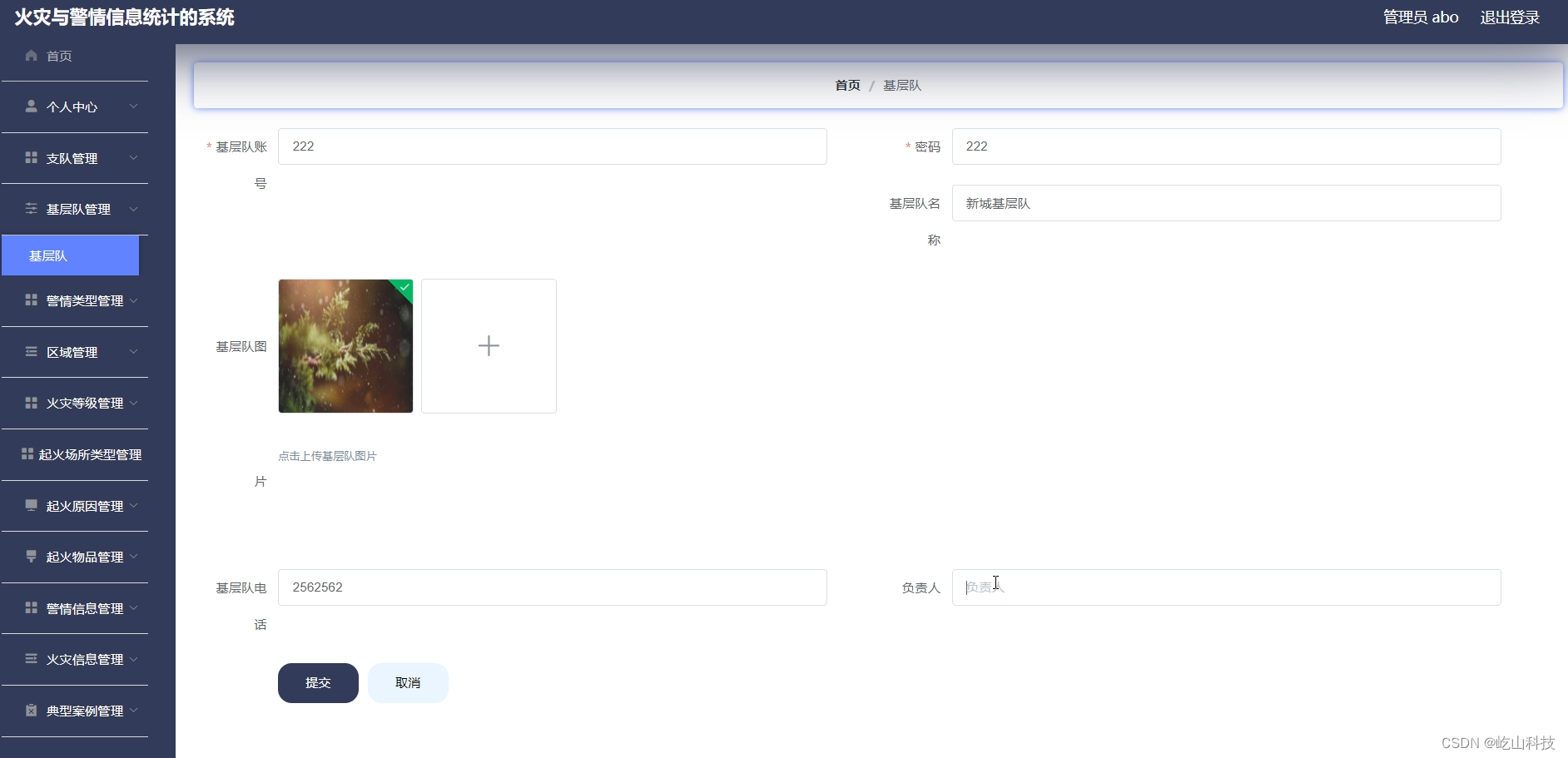Expand the 火灾等级管理 chevron
The width and height of the screenshot is (1568, 758).
click(x=133, y=403)
